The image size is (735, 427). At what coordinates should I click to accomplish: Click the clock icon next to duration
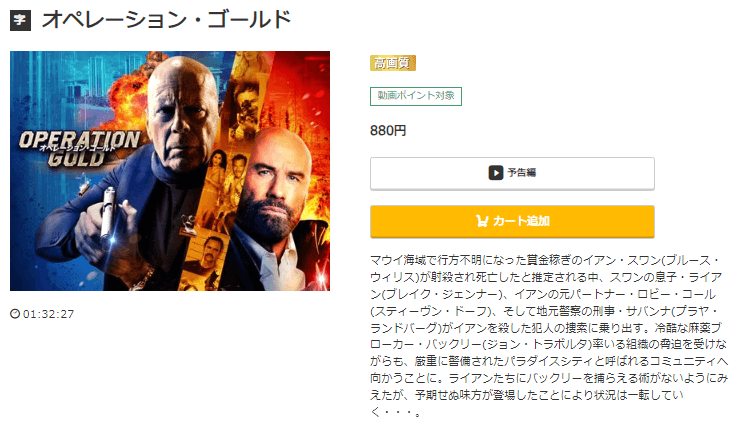(x=15, y=314)
